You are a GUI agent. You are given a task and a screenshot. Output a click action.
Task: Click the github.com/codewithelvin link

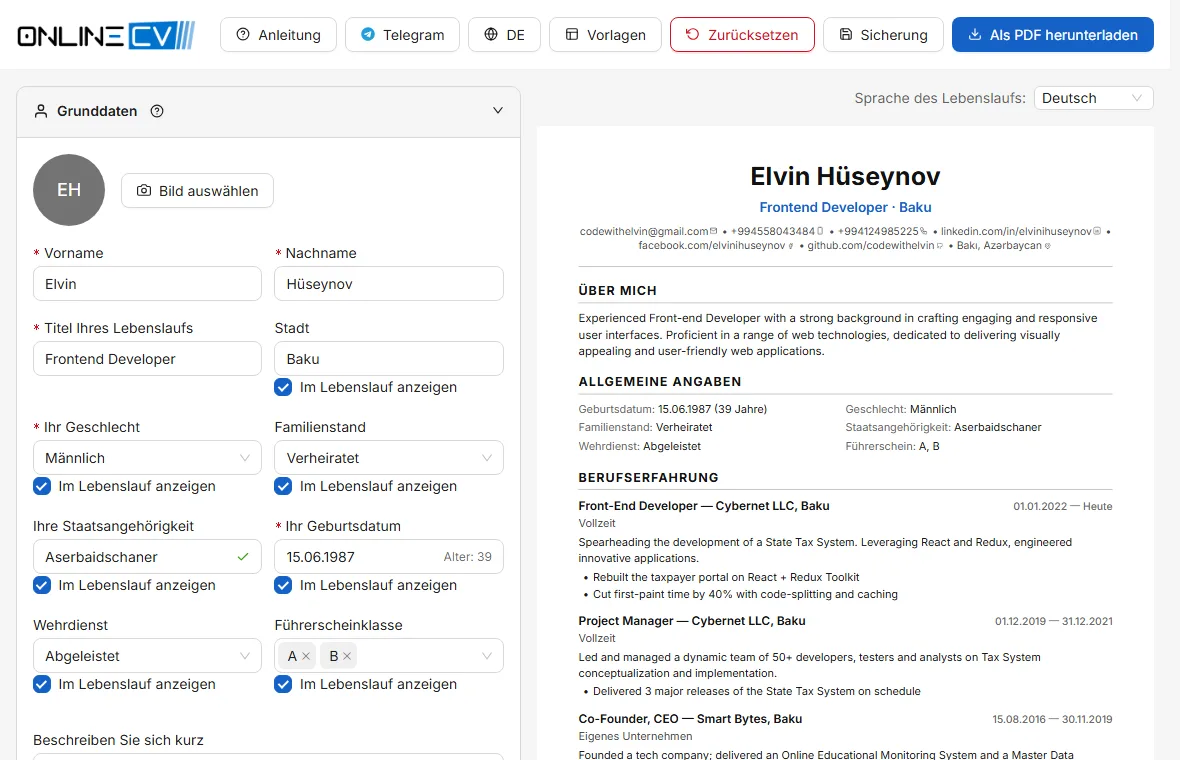point(871,245)
